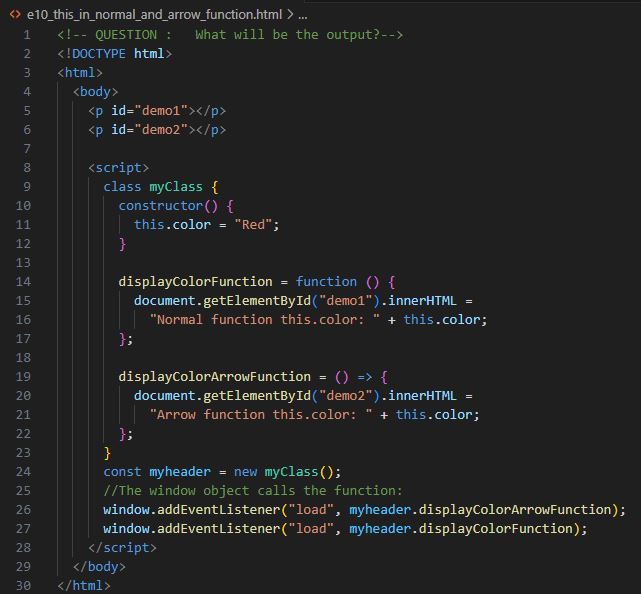Click the window object comment on line 25
Screen dimensions: 641x594
[253, 491]
